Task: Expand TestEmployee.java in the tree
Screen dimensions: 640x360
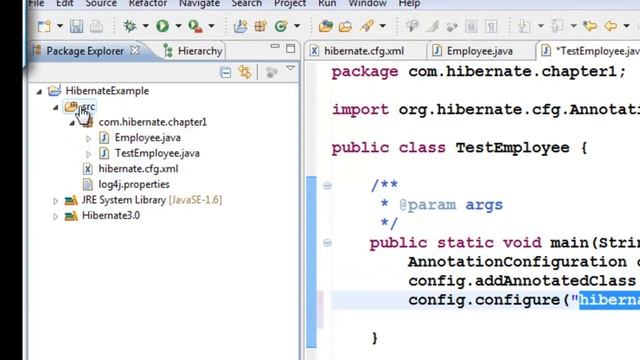Action: 88,154
